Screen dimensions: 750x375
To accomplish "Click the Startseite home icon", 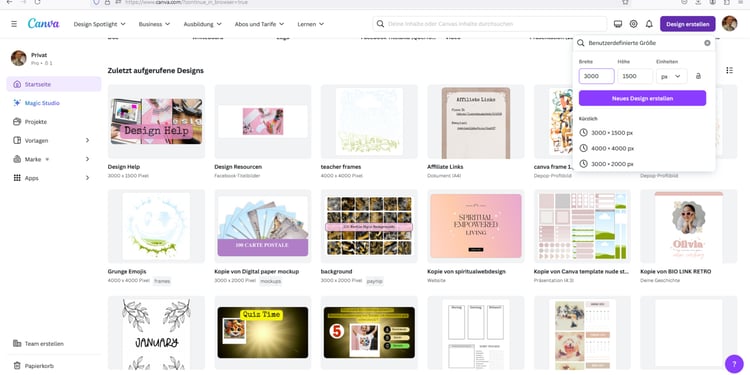I will [17, 84].
